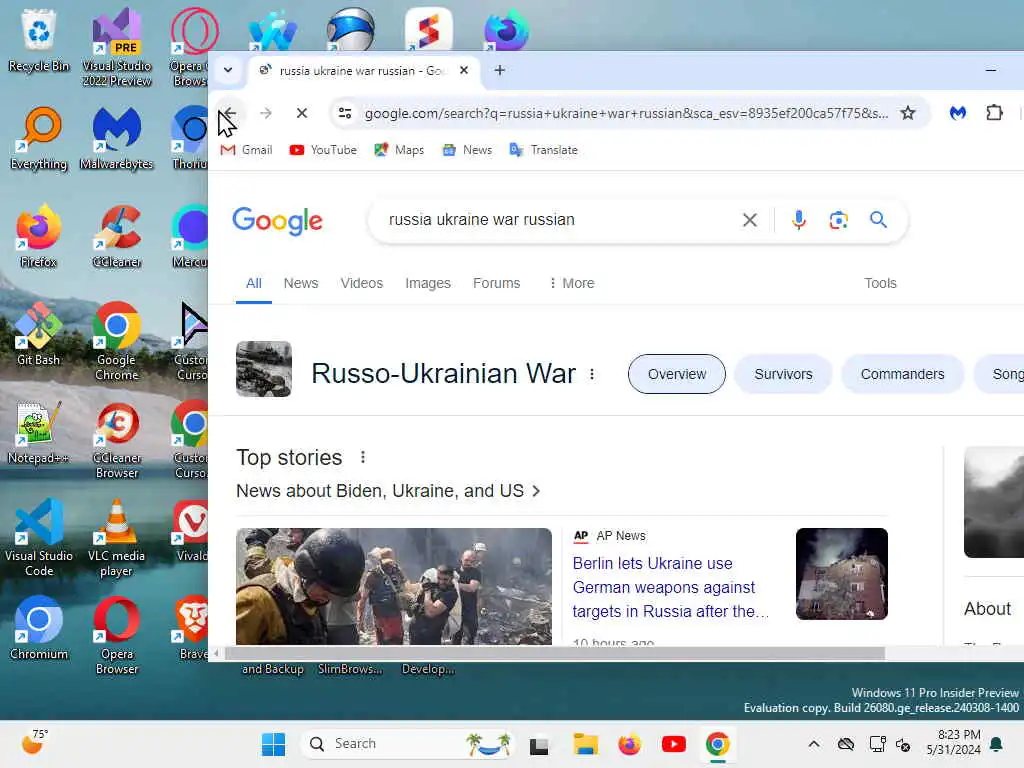The width and height of the screenshot is (1024, 768).
Task: Click the Chrome forward arrow button
Action: point(265,113)
